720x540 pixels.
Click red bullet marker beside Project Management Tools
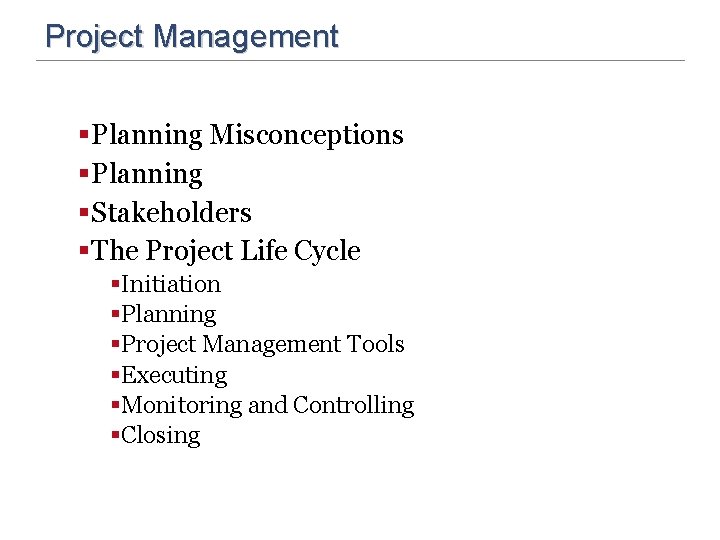pyautogui.click(x=115, y=344)
